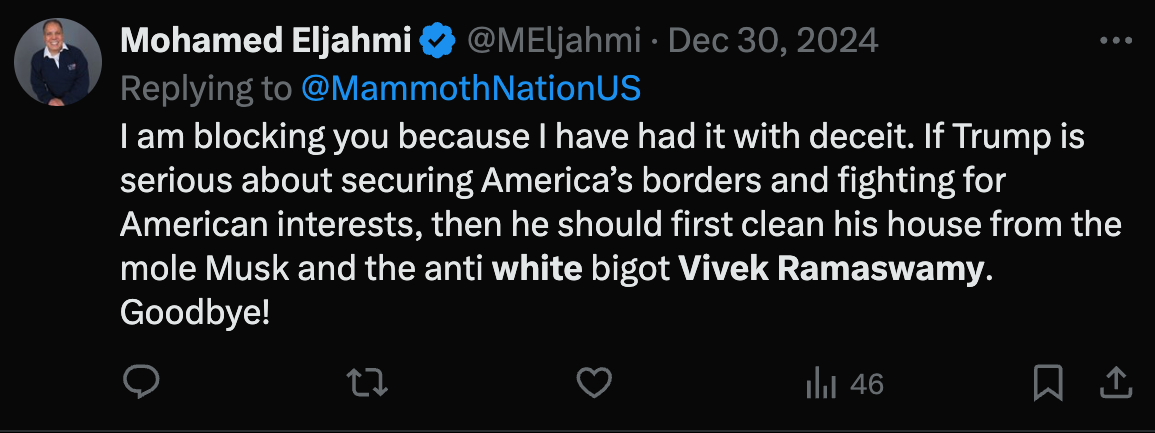This screenshot has height=433, width=1155.
Task: Click the display name Mohamed Eljahmi
Action: point(266,41)
